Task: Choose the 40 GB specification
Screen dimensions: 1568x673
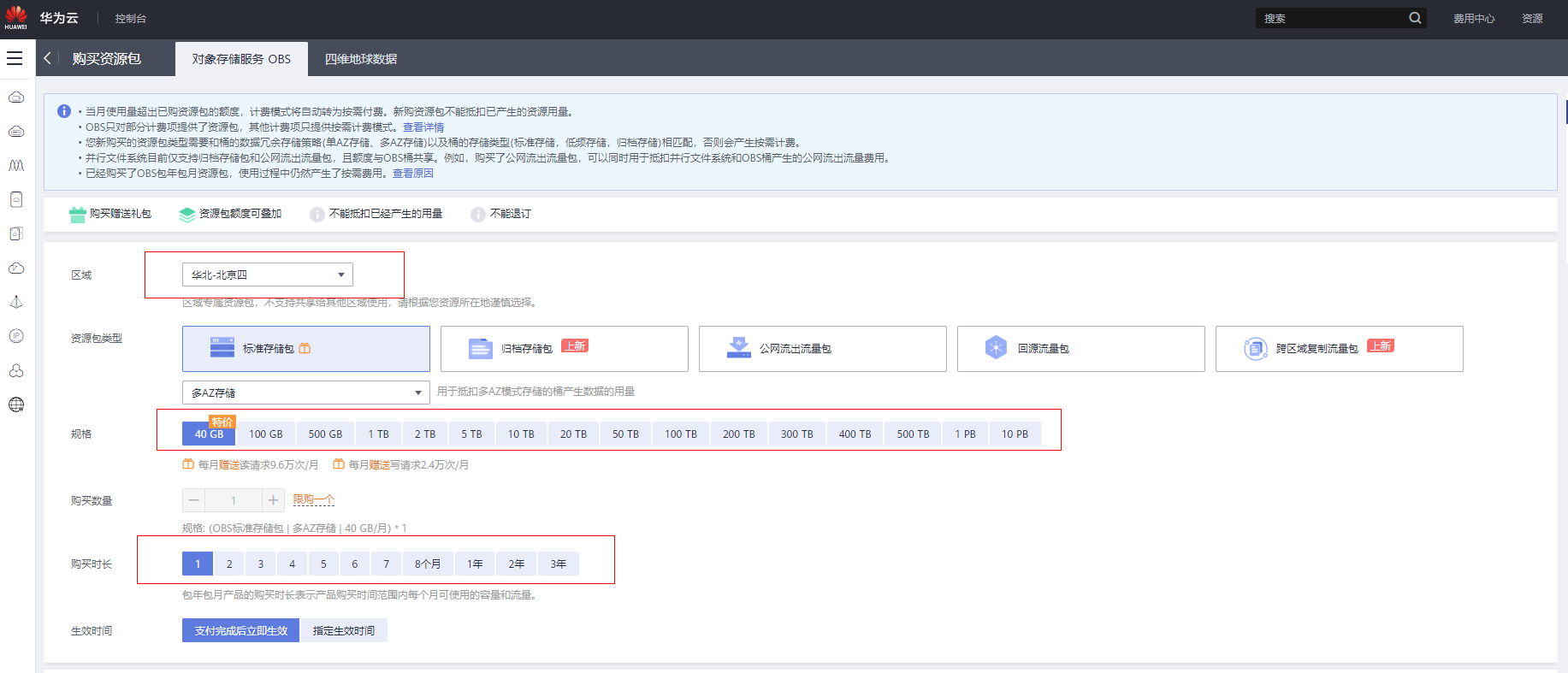Action: pyautogui.click(x=209, y=434)
